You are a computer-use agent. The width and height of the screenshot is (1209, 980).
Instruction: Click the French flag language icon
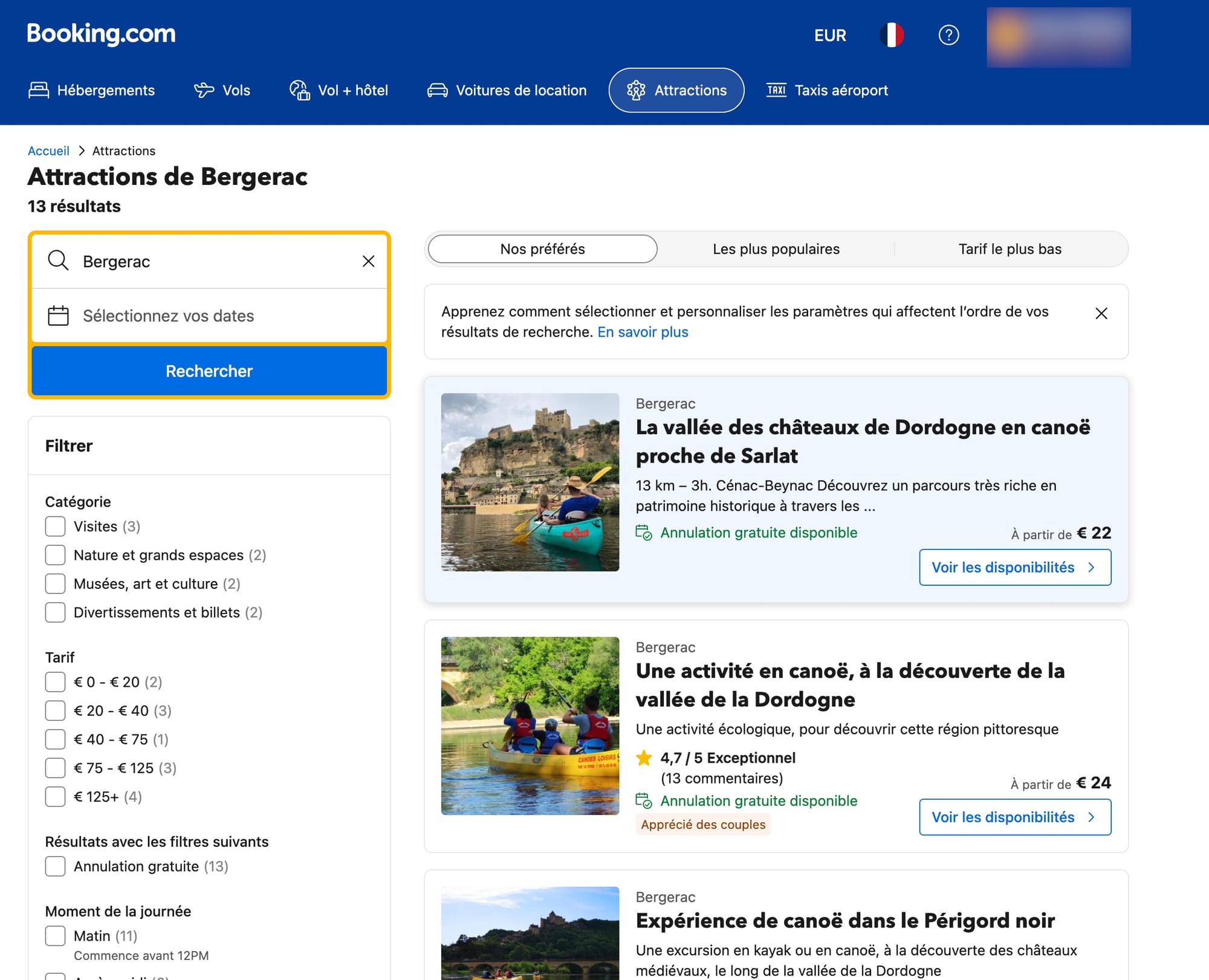pos(891,35)
